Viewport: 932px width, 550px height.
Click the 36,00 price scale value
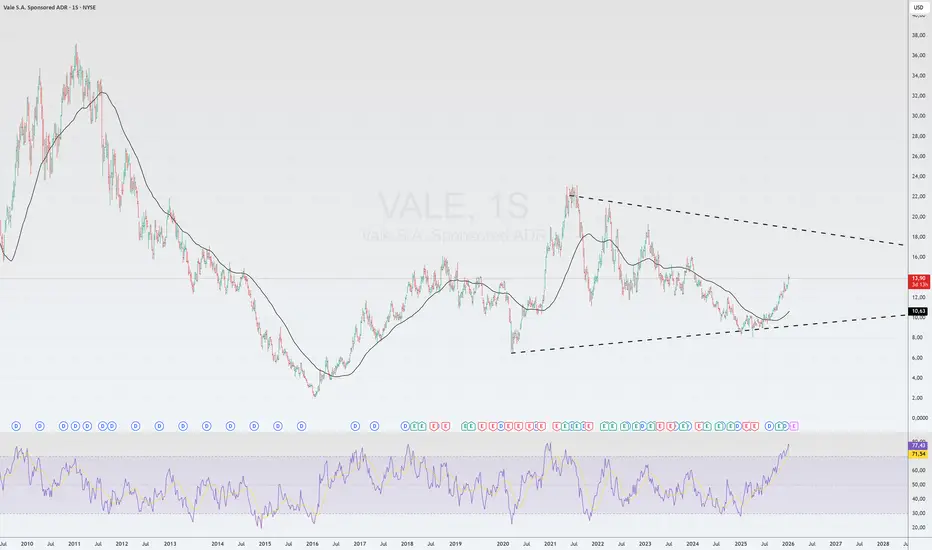tap(918, 55)
